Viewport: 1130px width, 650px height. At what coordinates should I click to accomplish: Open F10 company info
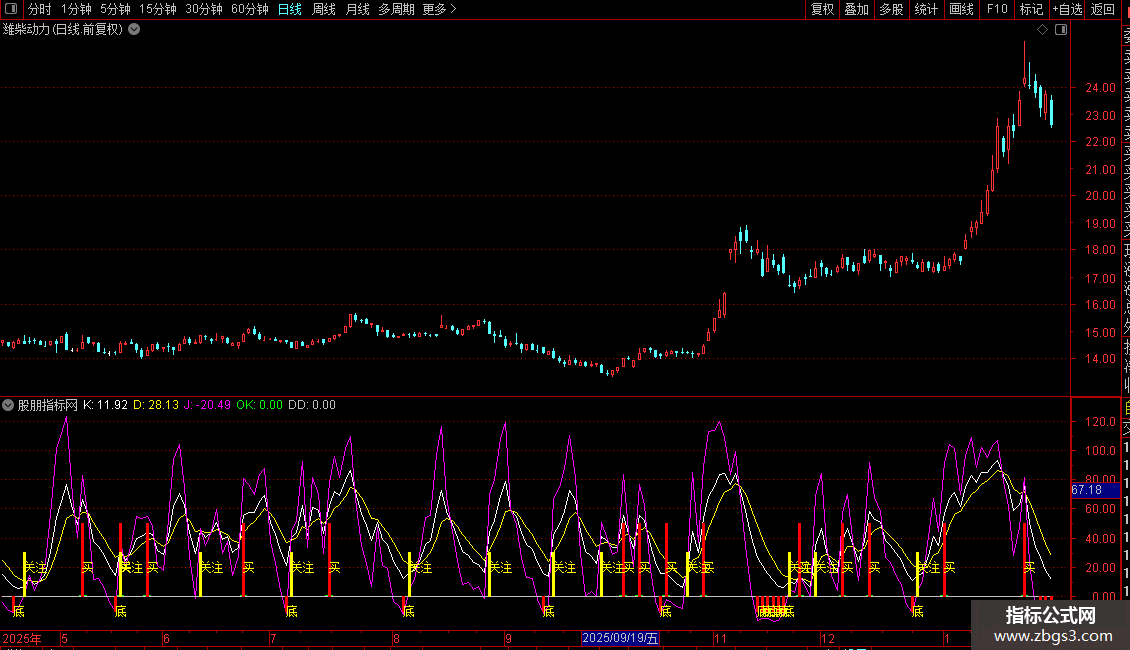pyautogui.click(x=997, y=9)
